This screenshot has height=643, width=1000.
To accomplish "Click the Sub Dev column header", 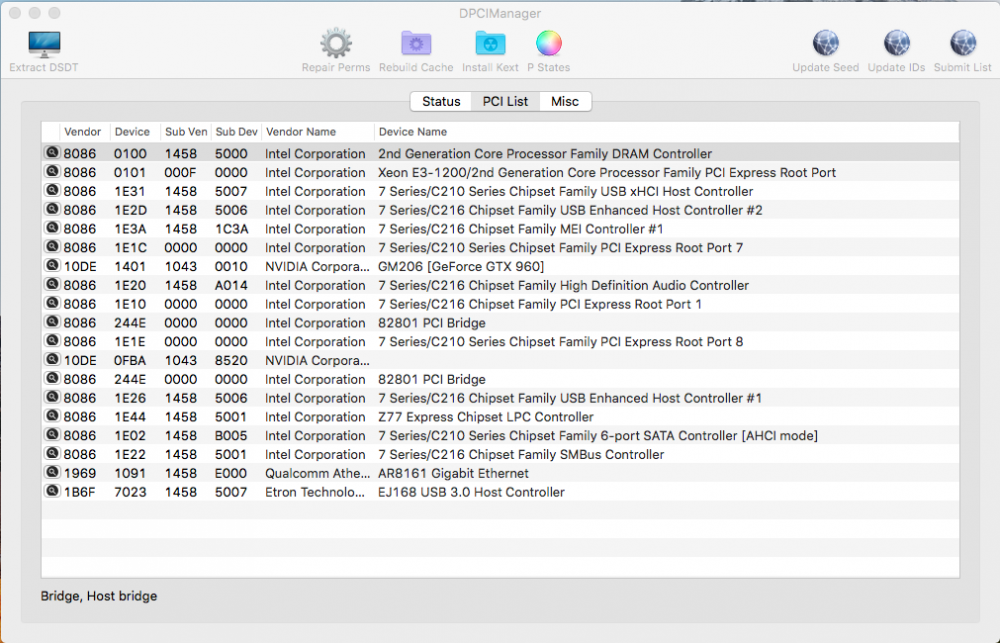I will click(x=236, y=132).
